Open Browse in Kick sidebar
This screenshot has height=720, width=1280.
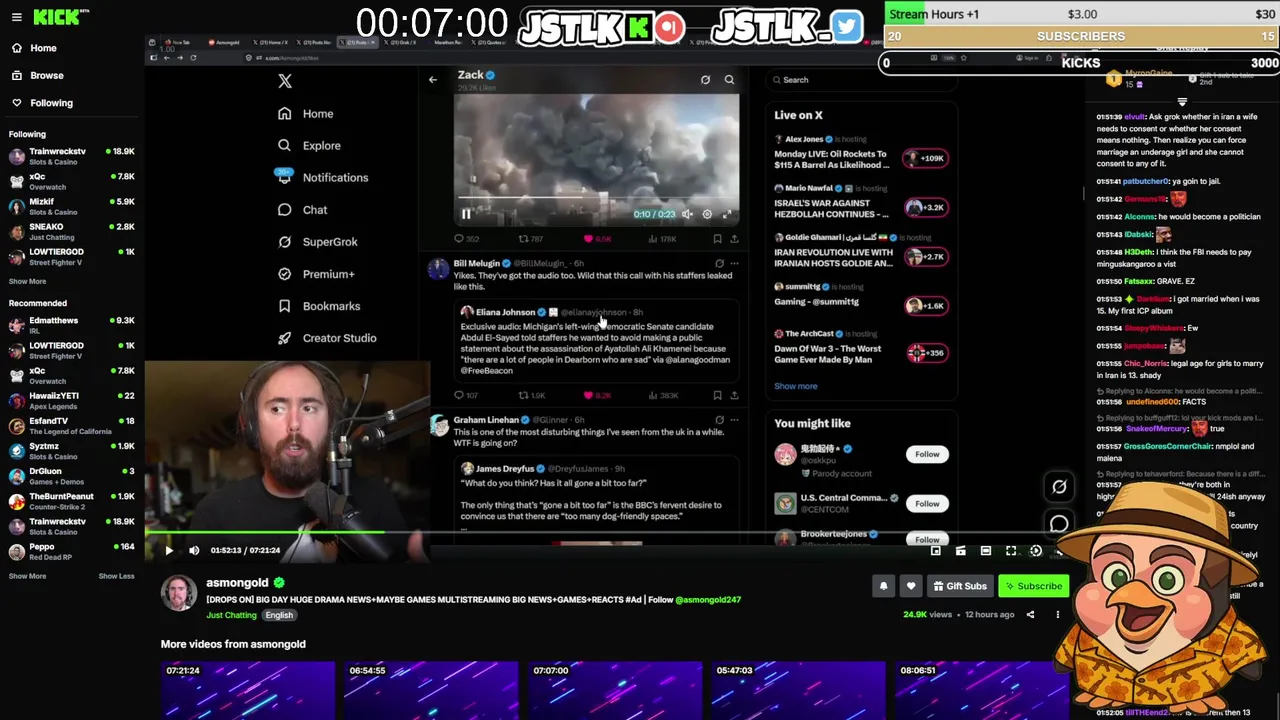coord(46,75)
